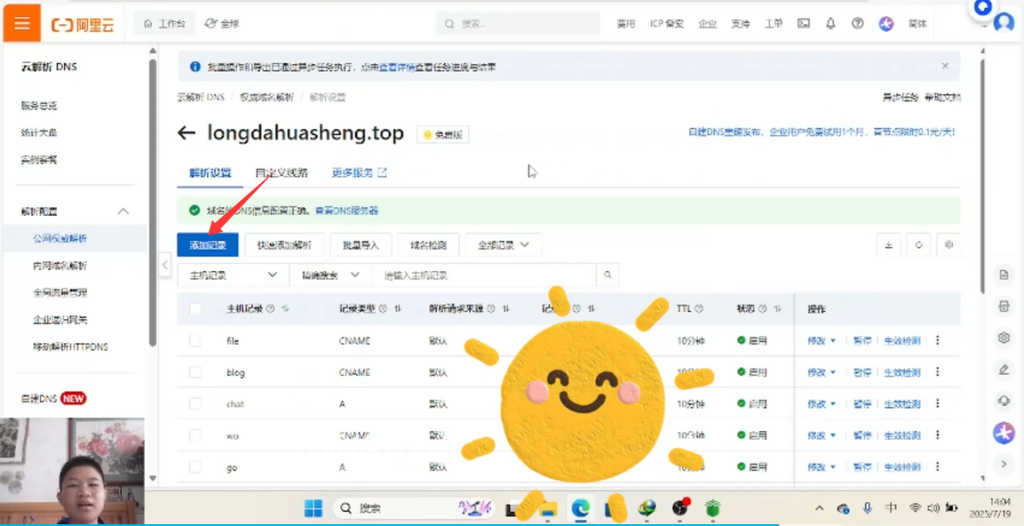Tick the checkbox for chat record
The width and height of the screenshot is (1024, 526).
pyautogui.click(x=195, y=404)
